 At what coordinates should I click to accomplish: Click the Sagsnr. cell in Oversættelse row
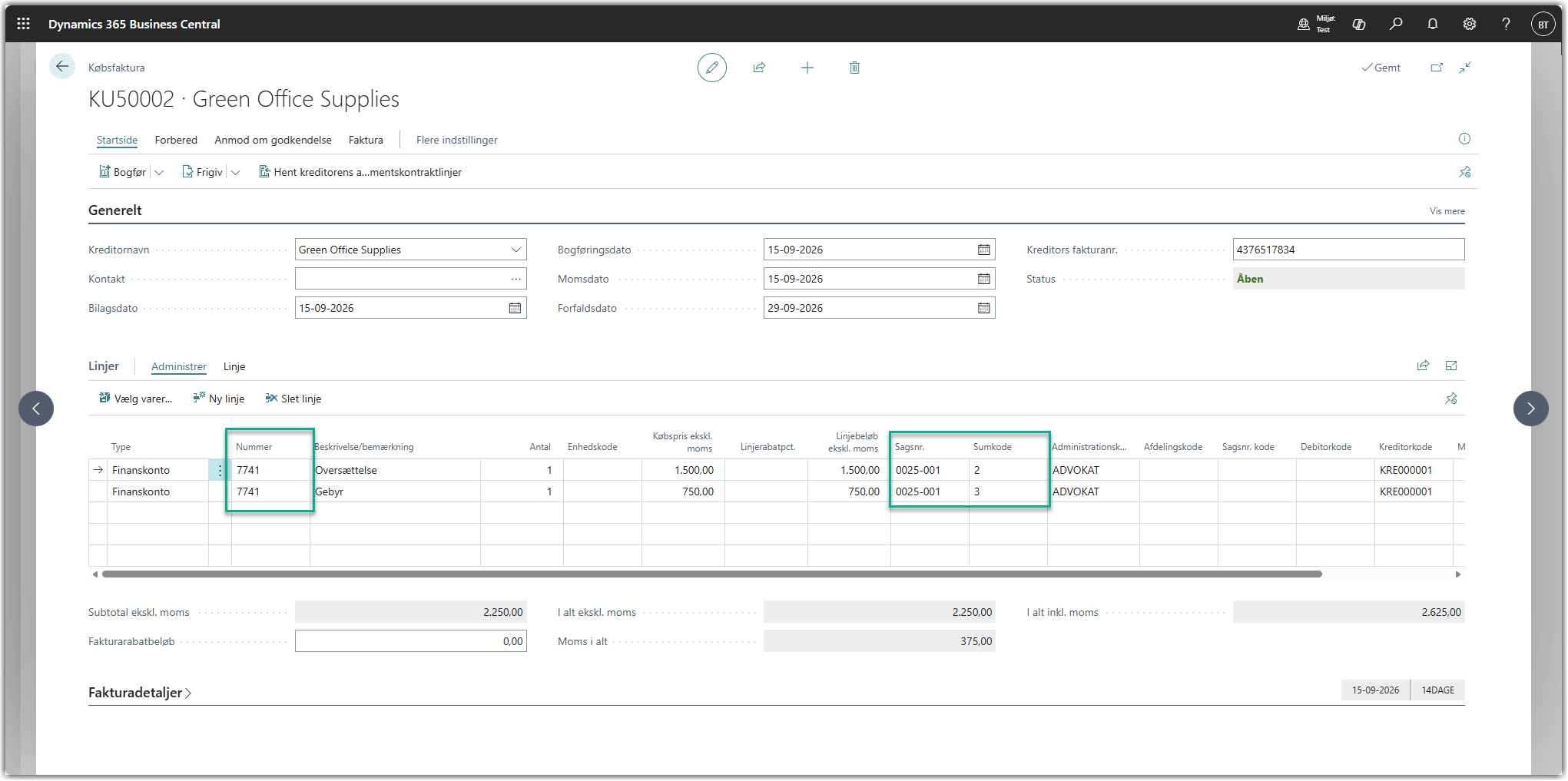pos(930,470)
